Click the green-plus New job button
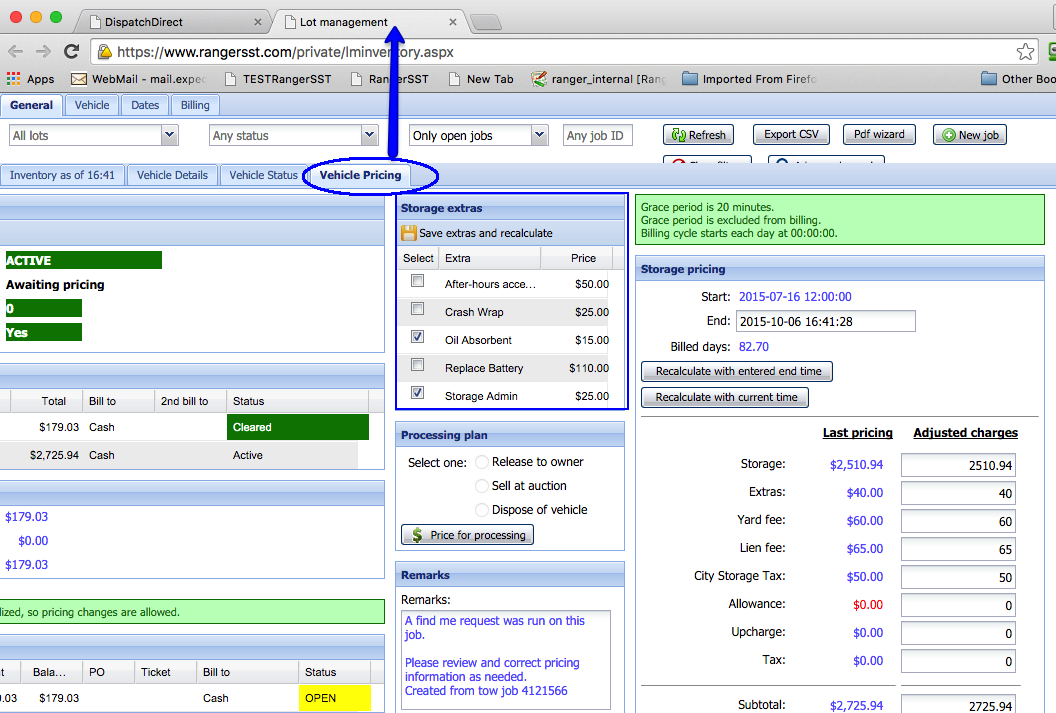This screenshot has height=713, width=1056. pos(969,135)
